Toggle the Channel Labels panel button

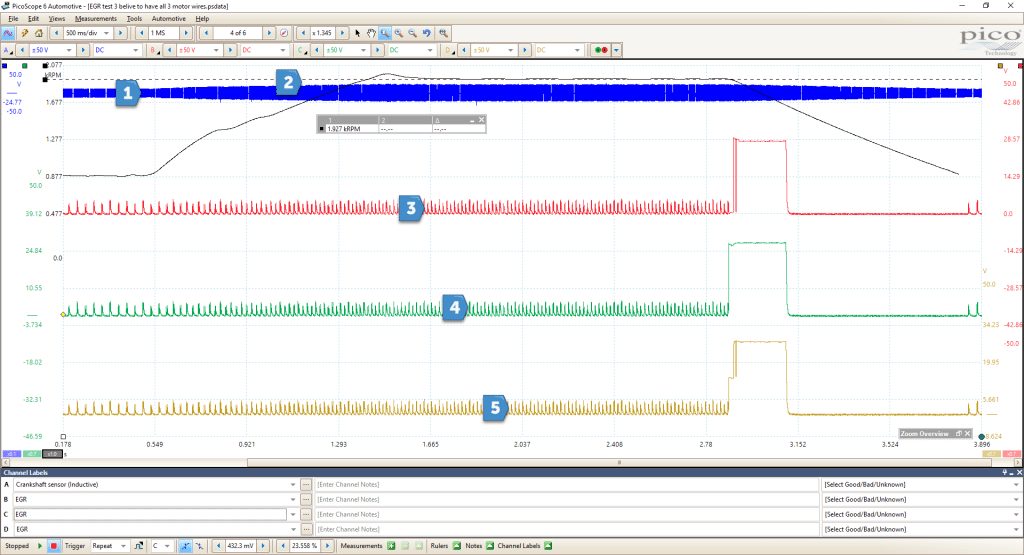click(548, 546)
